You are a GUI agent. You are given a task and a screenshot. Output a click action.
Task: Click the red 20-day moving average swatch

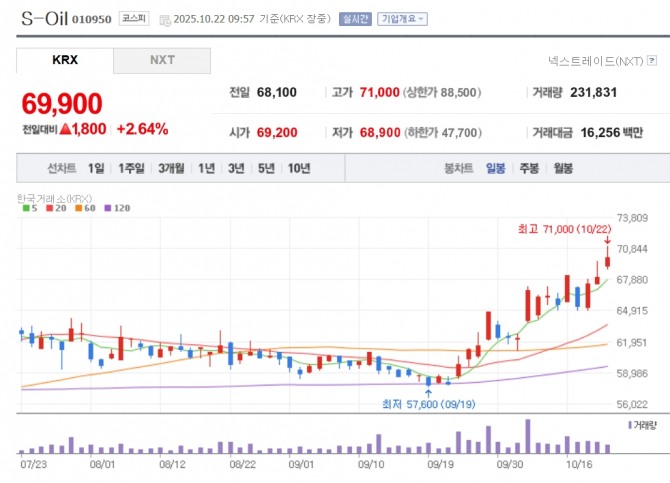coord(50,208)
